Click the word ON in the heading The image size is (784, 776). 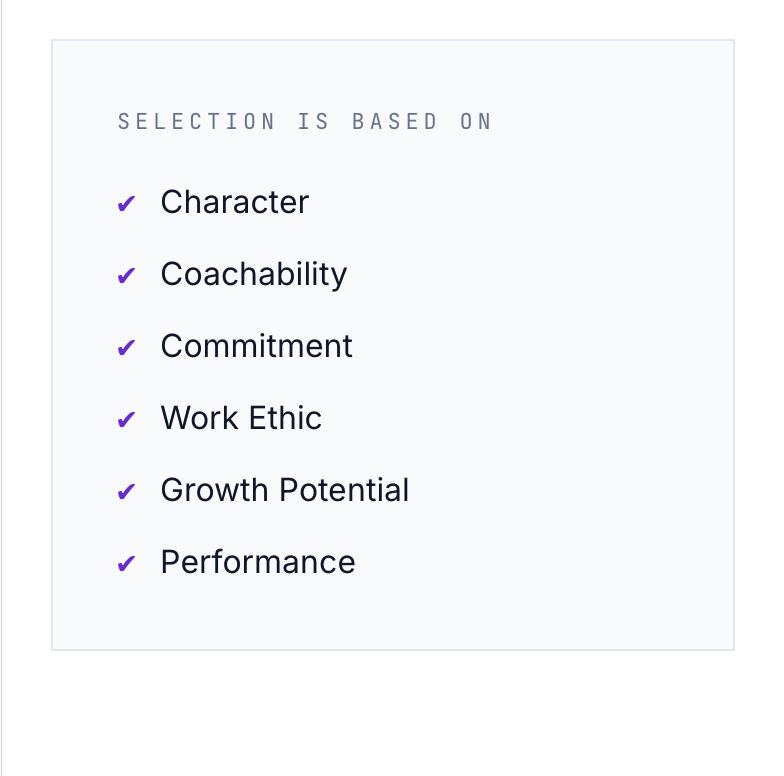click(x=476, y=122)
